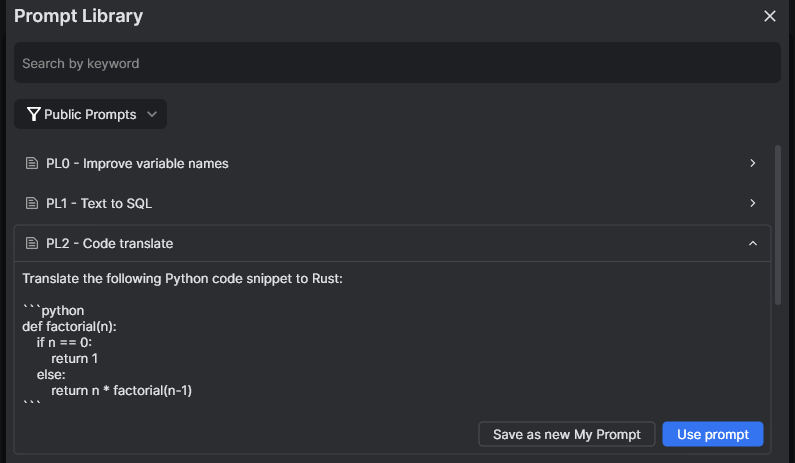The height and width of the screenshot is (463, 795).
Task: Click document icon beside PL0 prompt
Action: (x=32, y=163)
